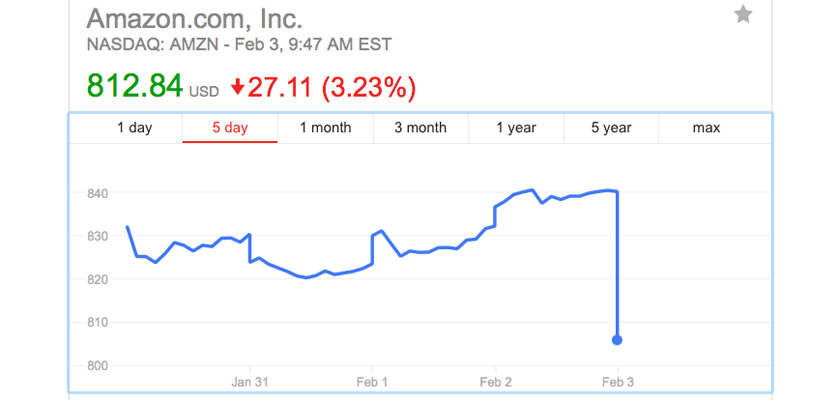
Task: Select the 5 year range tab
Action: click(611, 128)
